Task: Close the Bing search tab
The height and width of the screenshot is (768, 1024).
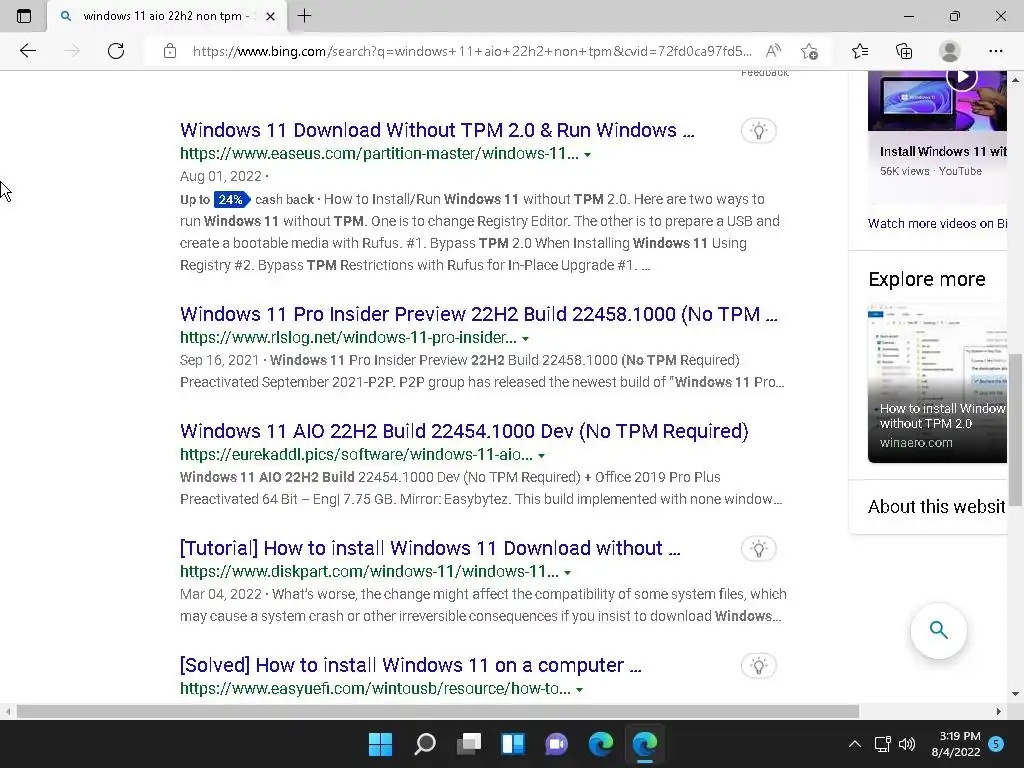Action: click(x=270, y=16)
